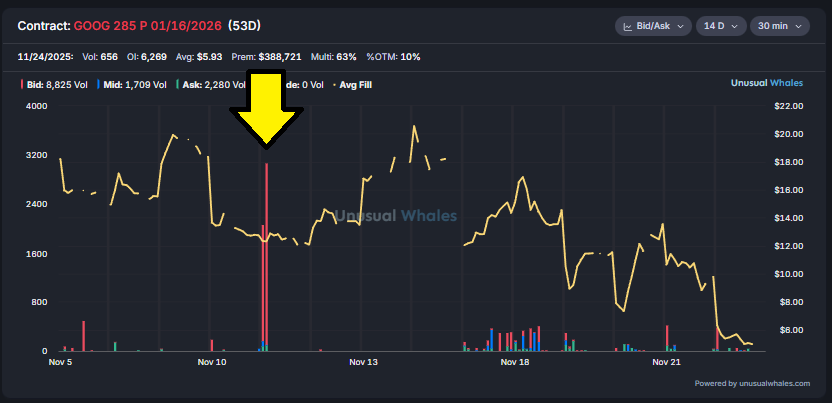Open the GOOG 285 P 01/16/2026 contract
The image size is (832, 403).
pyautogui.click(x=148, y=24)
